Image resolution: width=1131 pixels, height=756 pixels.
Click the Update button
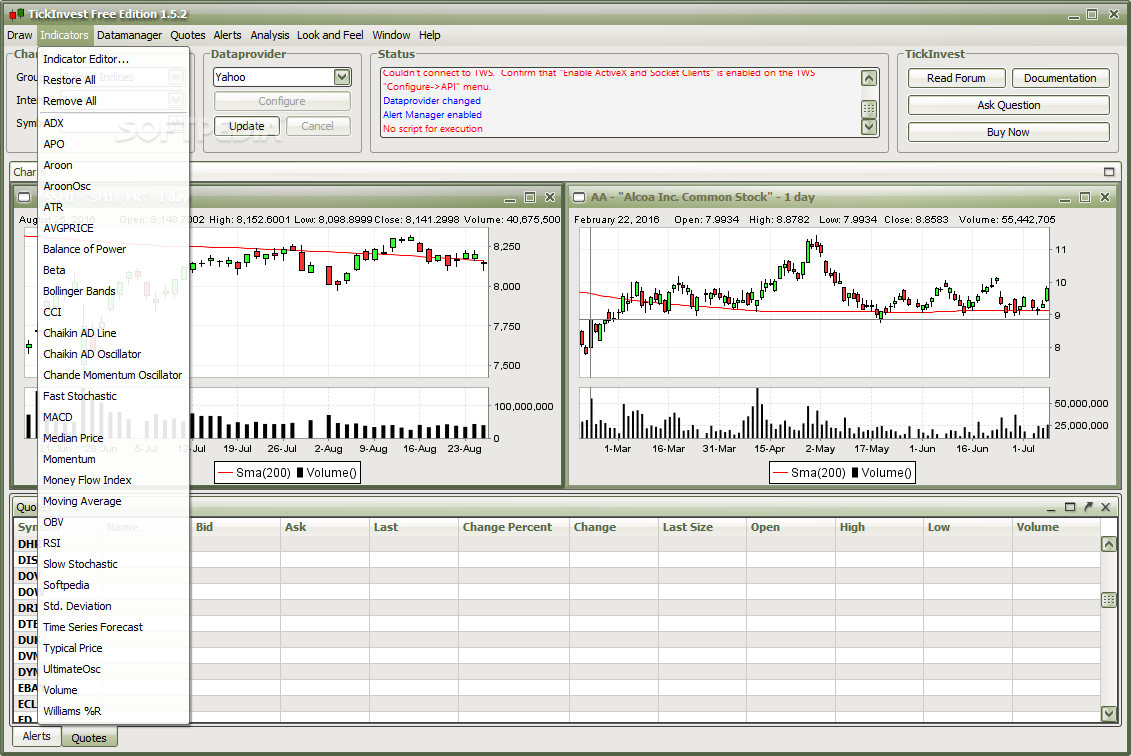tap(247, 126)
